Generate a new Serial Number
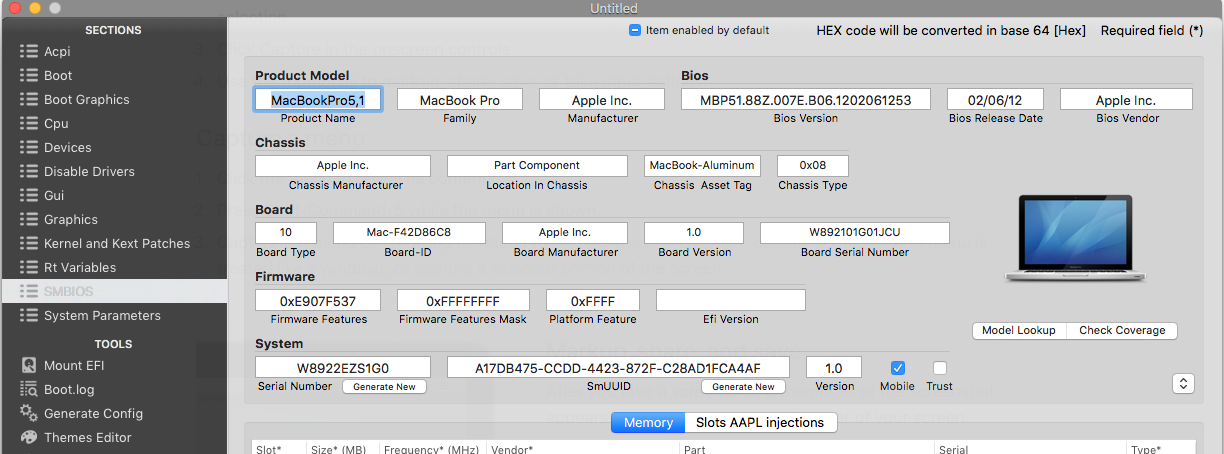The image size is (1224, 454). click(384, 386)
